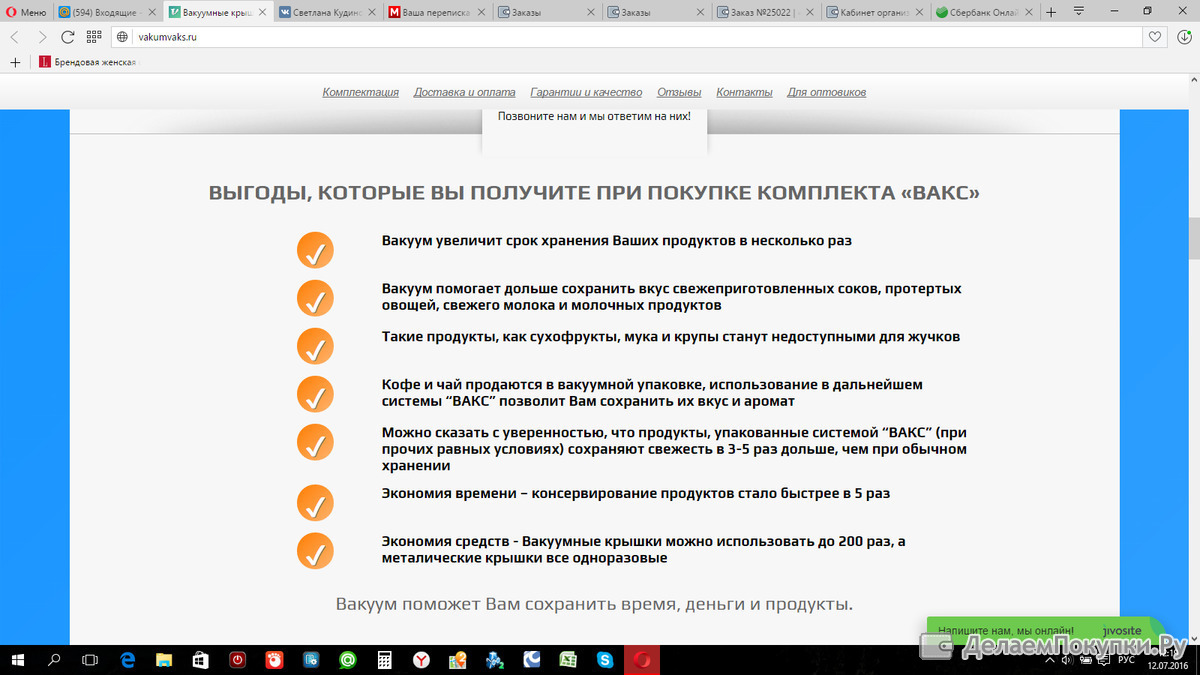
Task: Open File Explorer from taskbar
Action: (164, 659)
